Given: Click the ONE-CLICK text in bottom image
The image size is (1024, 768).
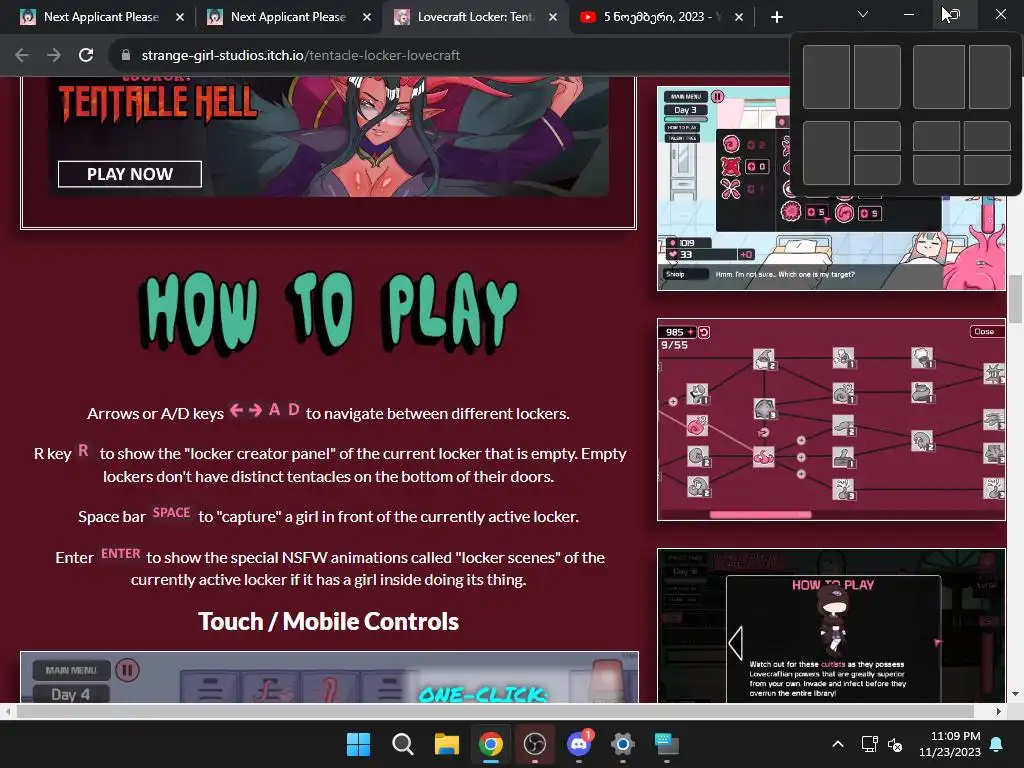Looking at the screenshot, I should coord(482,694).
